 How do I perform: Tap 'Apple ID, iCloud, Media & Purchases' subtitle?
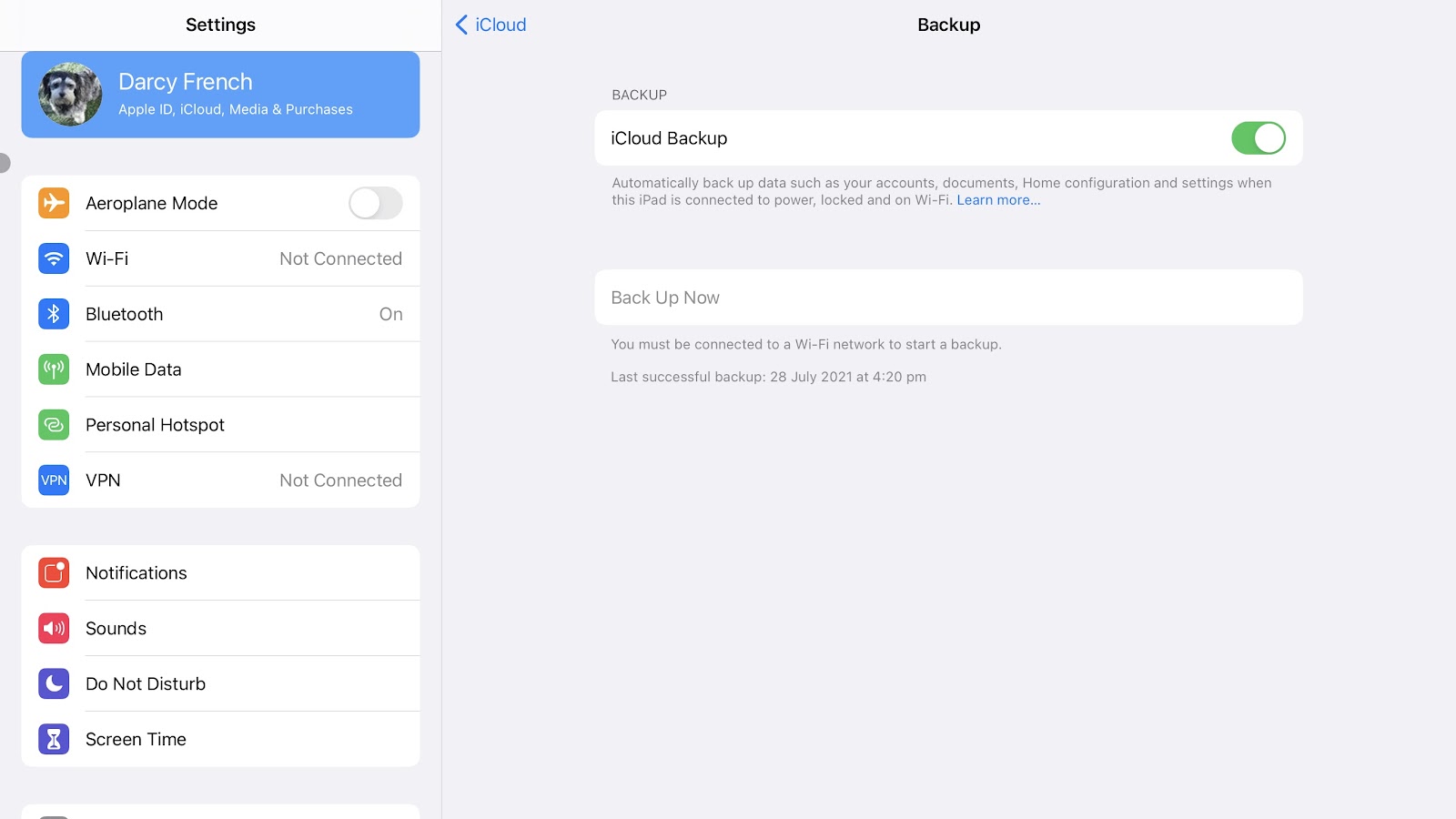[236, 109]
